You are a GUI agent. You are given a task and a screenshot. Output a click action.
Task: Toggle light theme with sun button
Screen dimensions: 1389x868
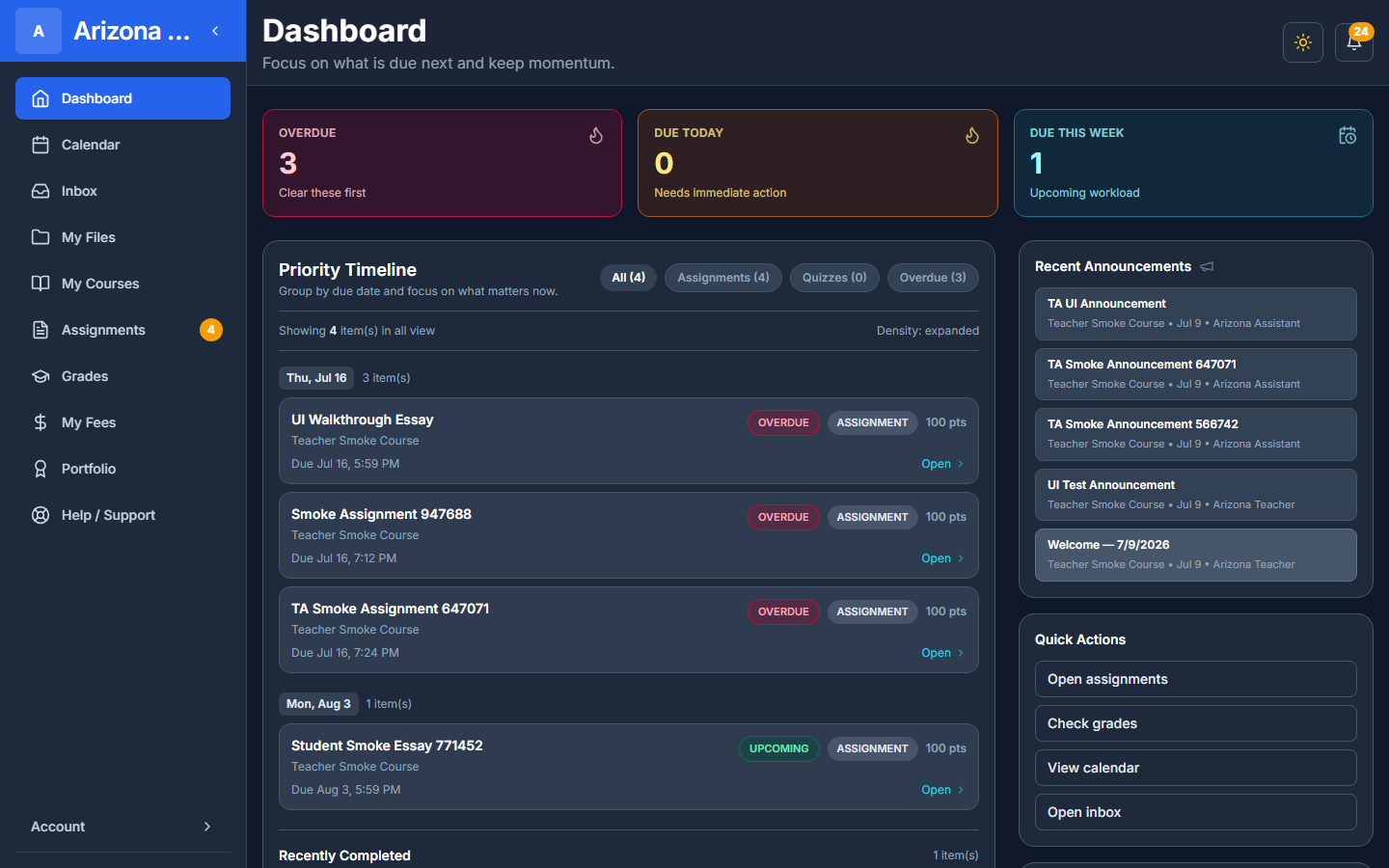pyautogui.click(x=1303, y=42)
